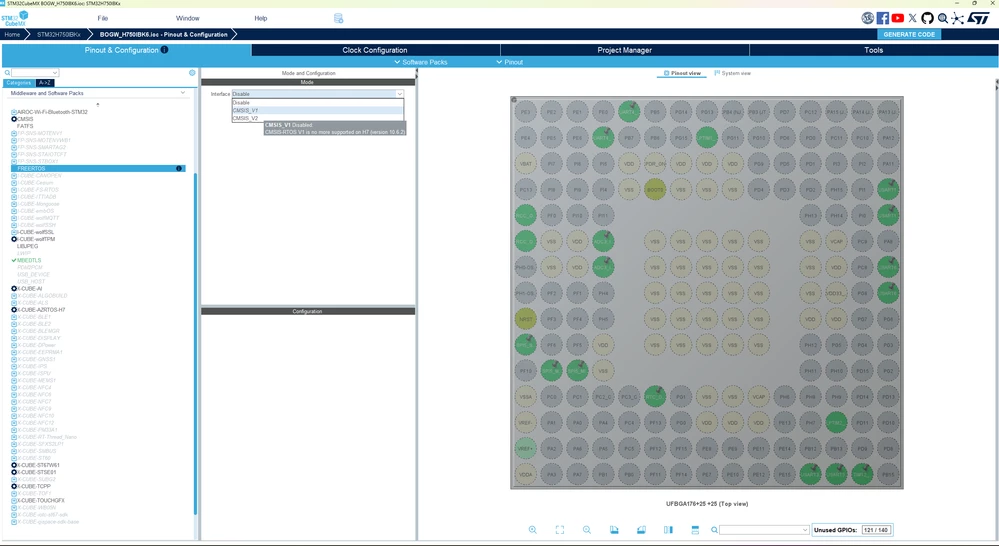Click the STM32CubeMX logo
Screen dimensions: 999x546
[x=15, y=18]
